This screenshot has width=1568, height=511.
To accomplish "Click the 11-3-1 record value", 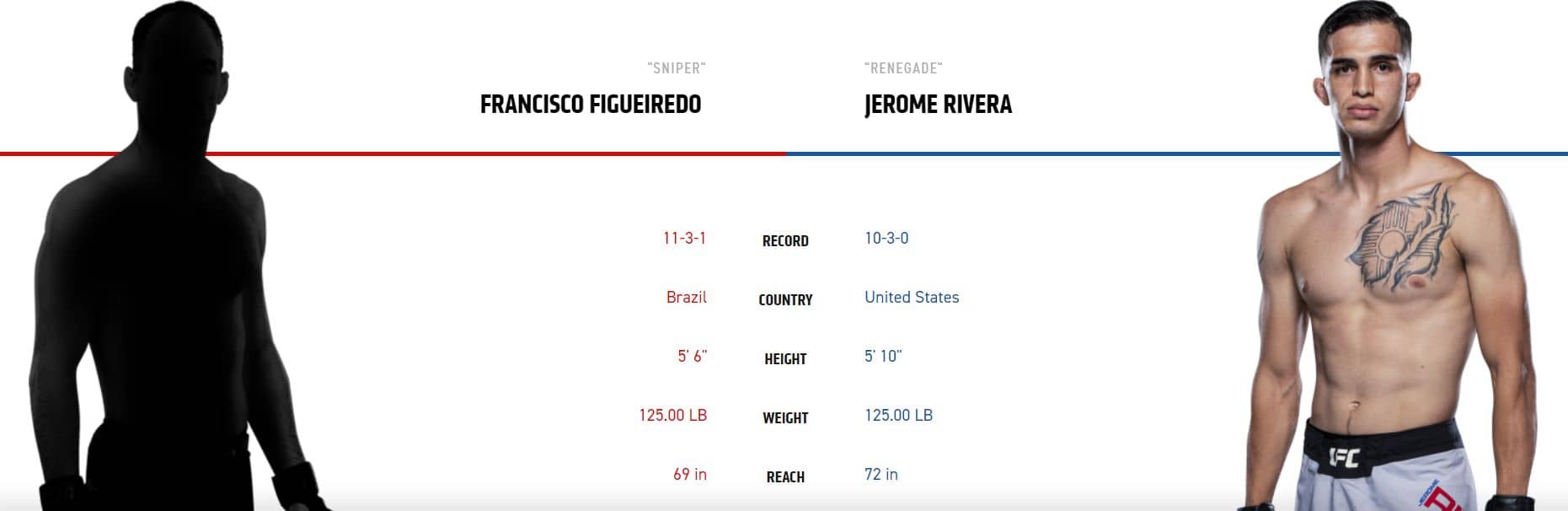I will pos(684,239).
